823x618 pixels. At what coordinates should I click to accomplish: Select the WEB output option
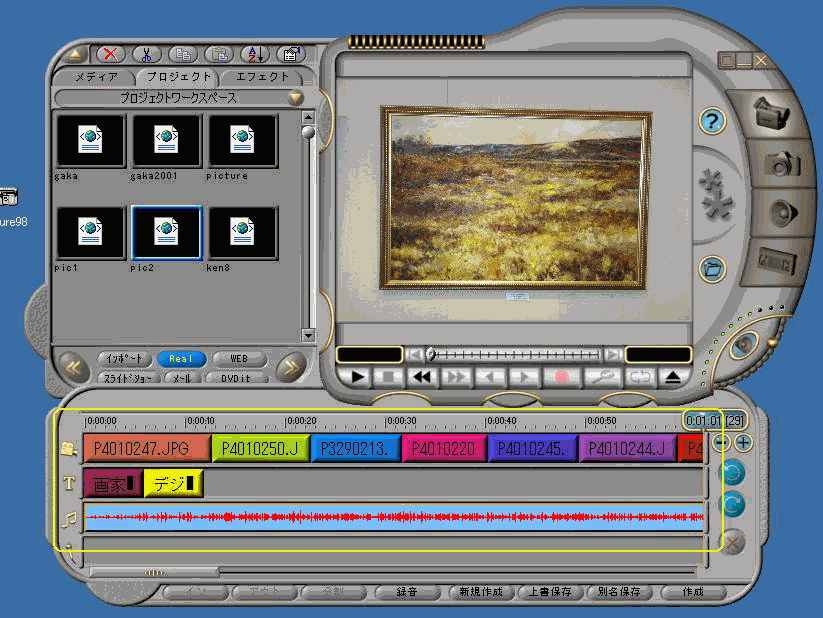(x=239, y=359)
